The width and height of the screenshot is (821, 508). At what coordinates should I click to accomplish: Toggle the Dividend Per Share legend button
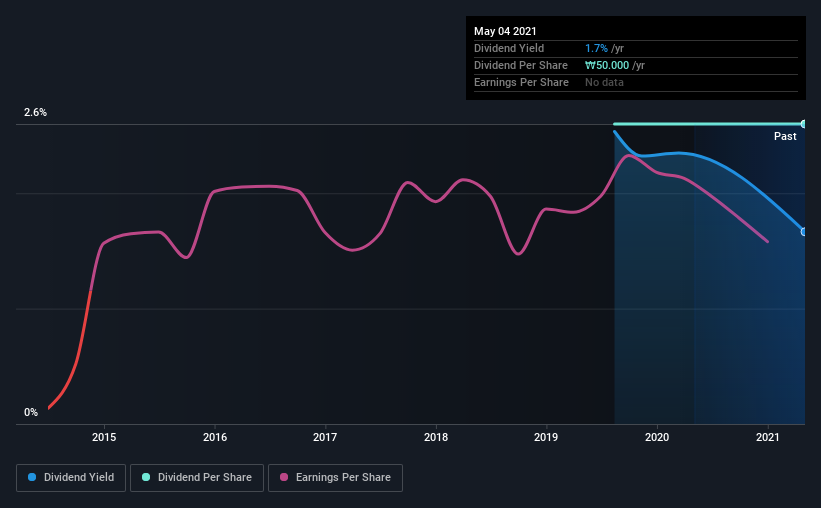coord(197,478)
